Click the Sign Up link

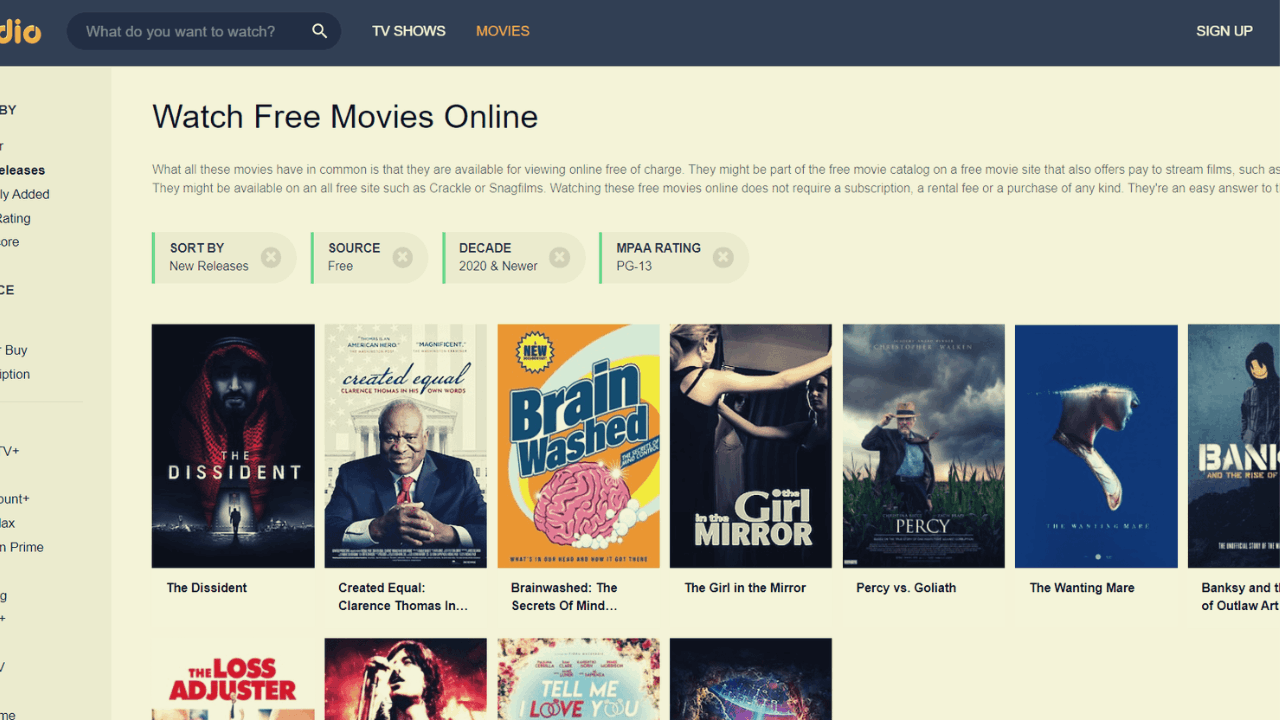(x=1224, y=31)
